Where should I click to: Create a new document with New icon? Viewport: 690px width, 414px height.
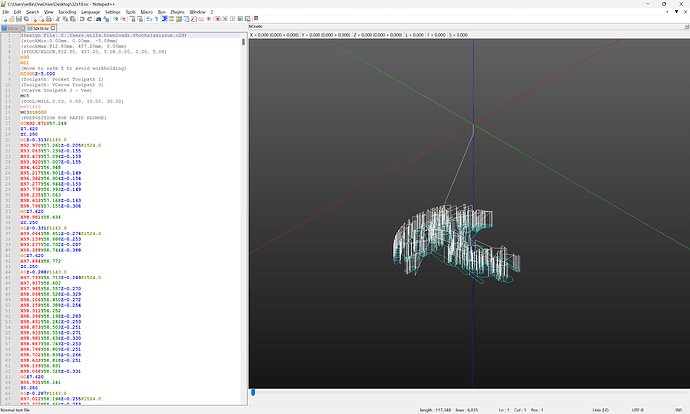tap(4, 19)
